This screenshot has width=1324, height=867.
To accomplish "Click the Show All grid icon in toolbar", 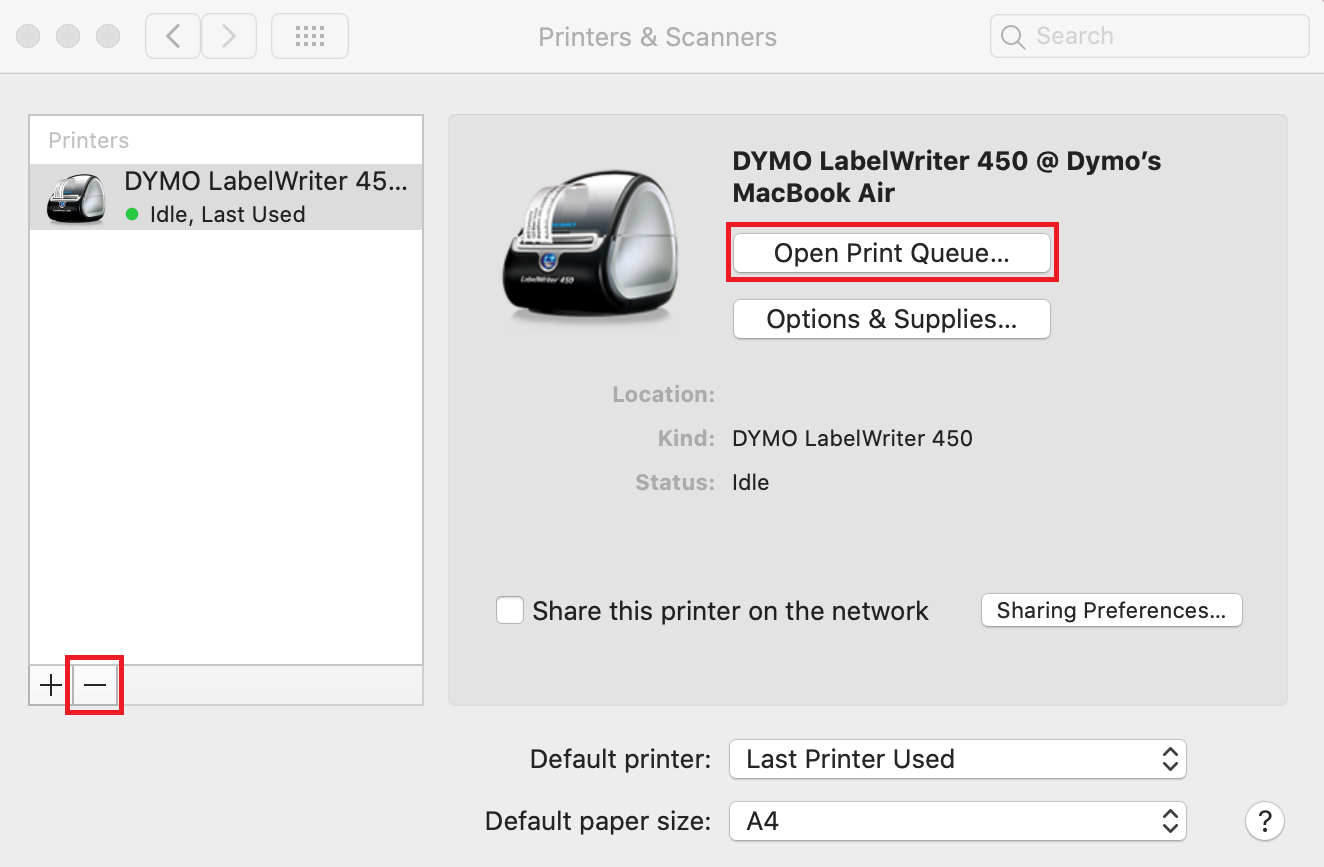I will tap(309, 35).
